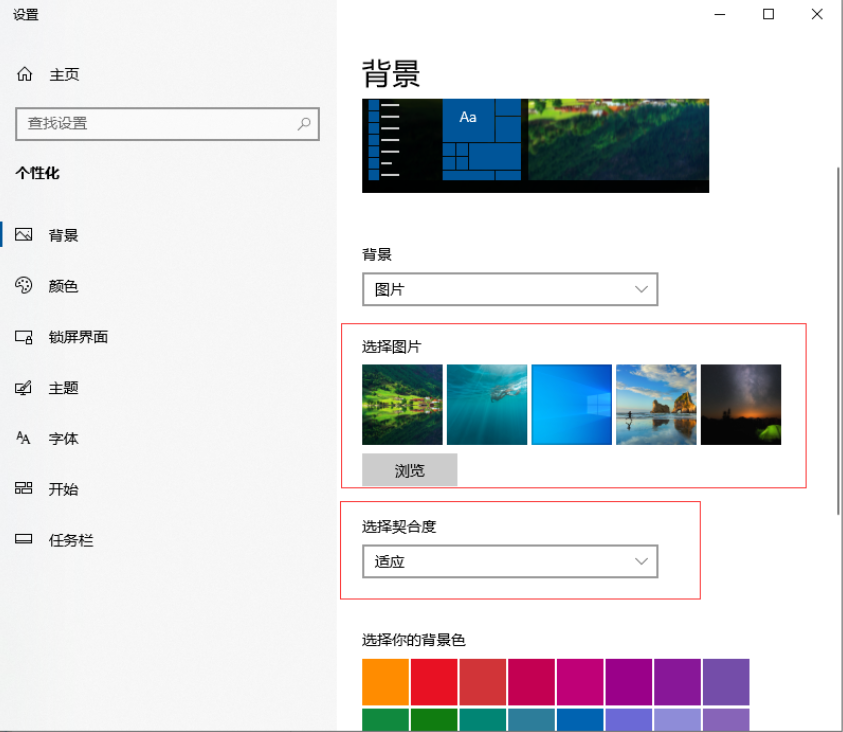Image resolution: width=843 pixels, height=732 pixels.
Task: Select the 背景 (Background) sidebar icon
Action: [23, 234]
